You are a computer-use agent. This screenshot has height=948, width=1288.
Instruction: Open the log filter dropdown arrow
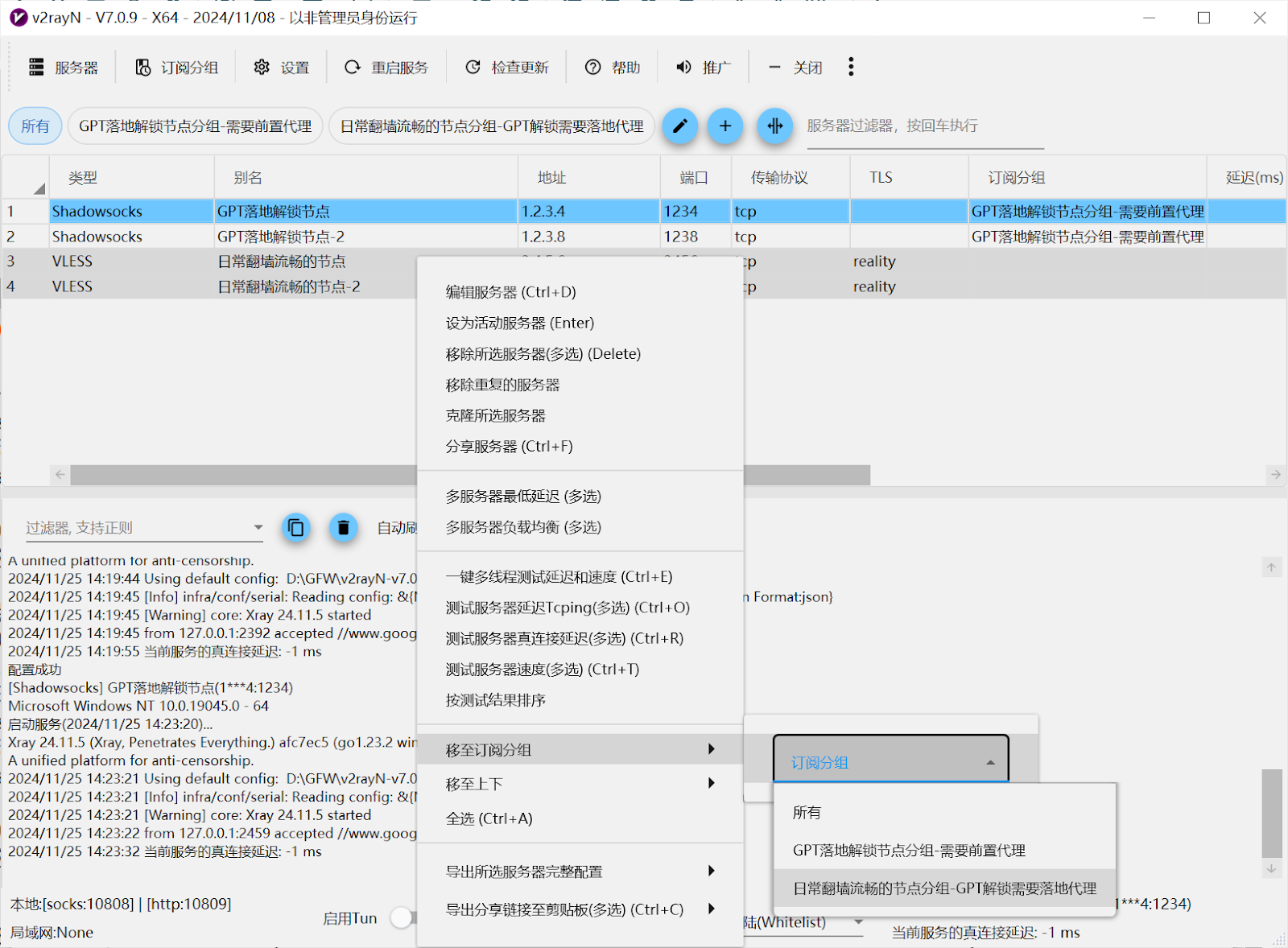[x=258, y=528]
